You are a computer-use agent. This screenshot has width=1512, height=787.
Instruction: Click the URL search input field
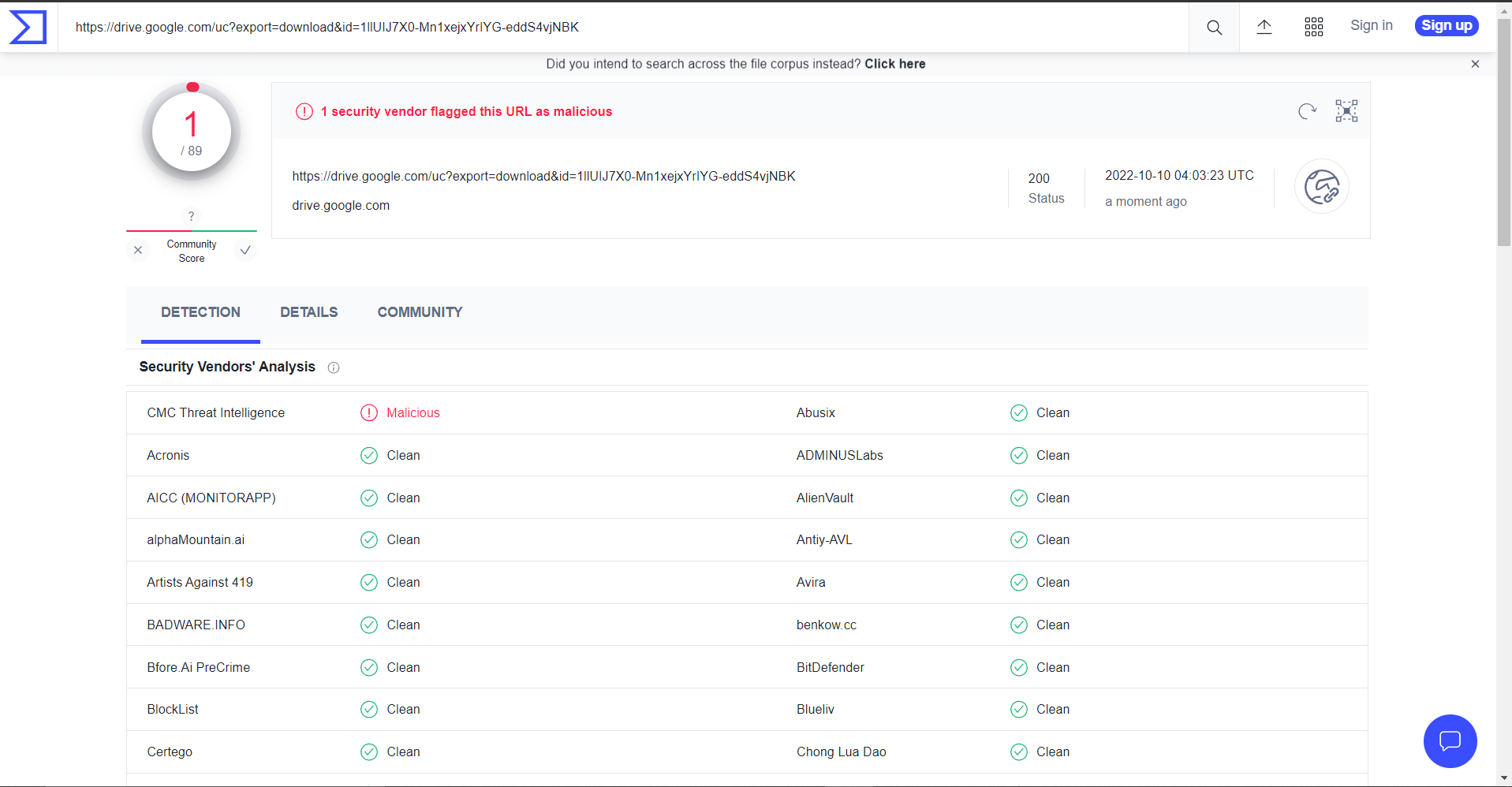(x=623, y=28)
